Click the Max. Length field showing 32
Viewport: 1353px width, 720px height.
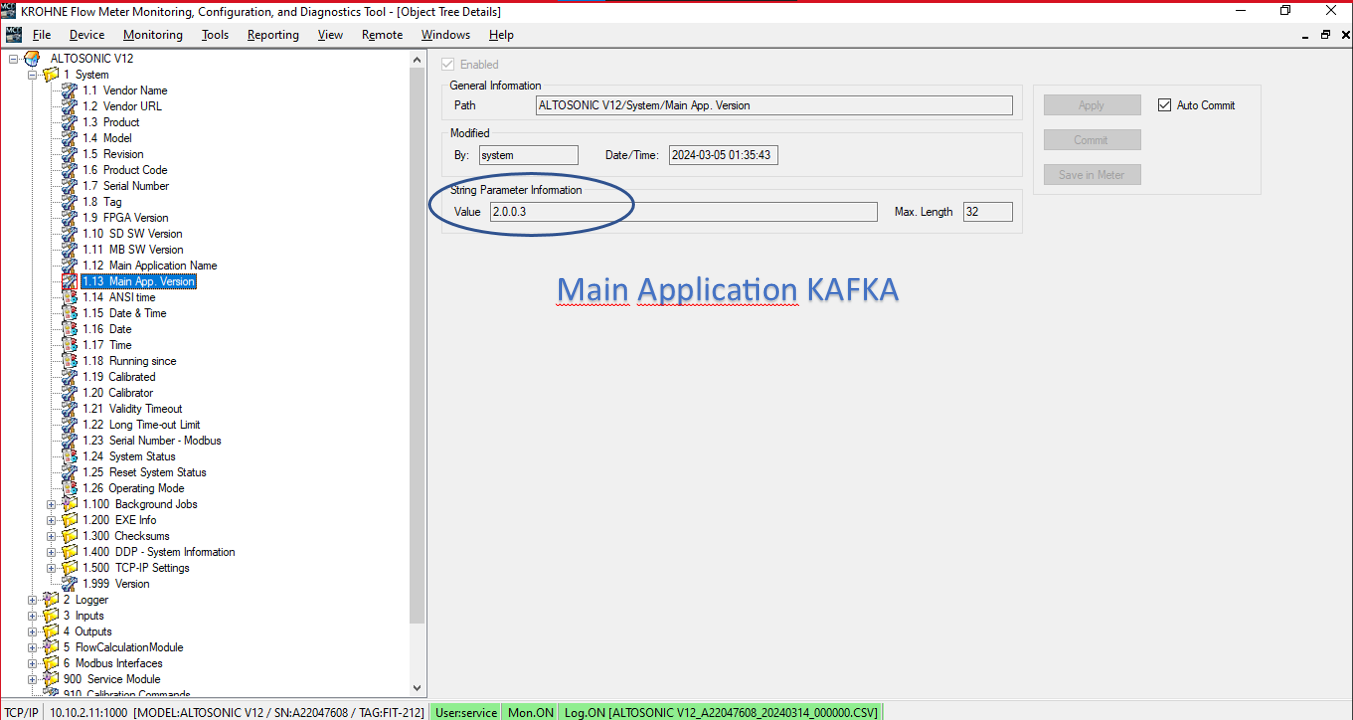point(988,212)
